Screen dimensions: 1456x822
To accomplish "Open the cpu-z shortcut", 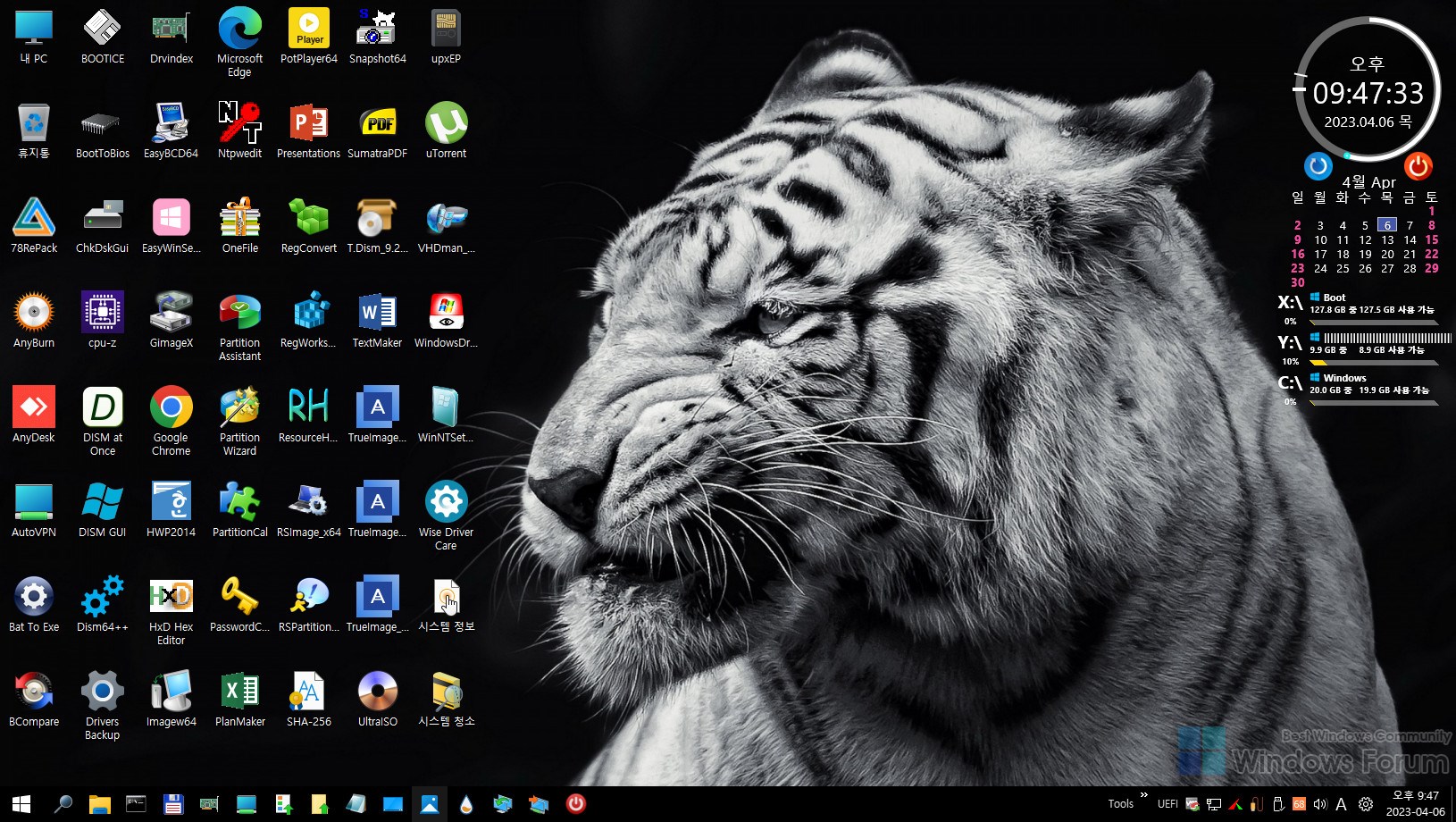I will click(103, 322).
